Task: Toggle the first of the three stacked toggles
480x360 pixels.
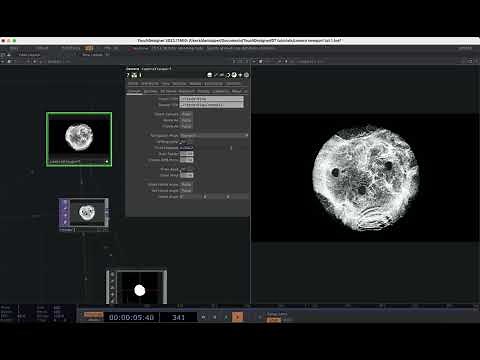Action: click(186, 114)
